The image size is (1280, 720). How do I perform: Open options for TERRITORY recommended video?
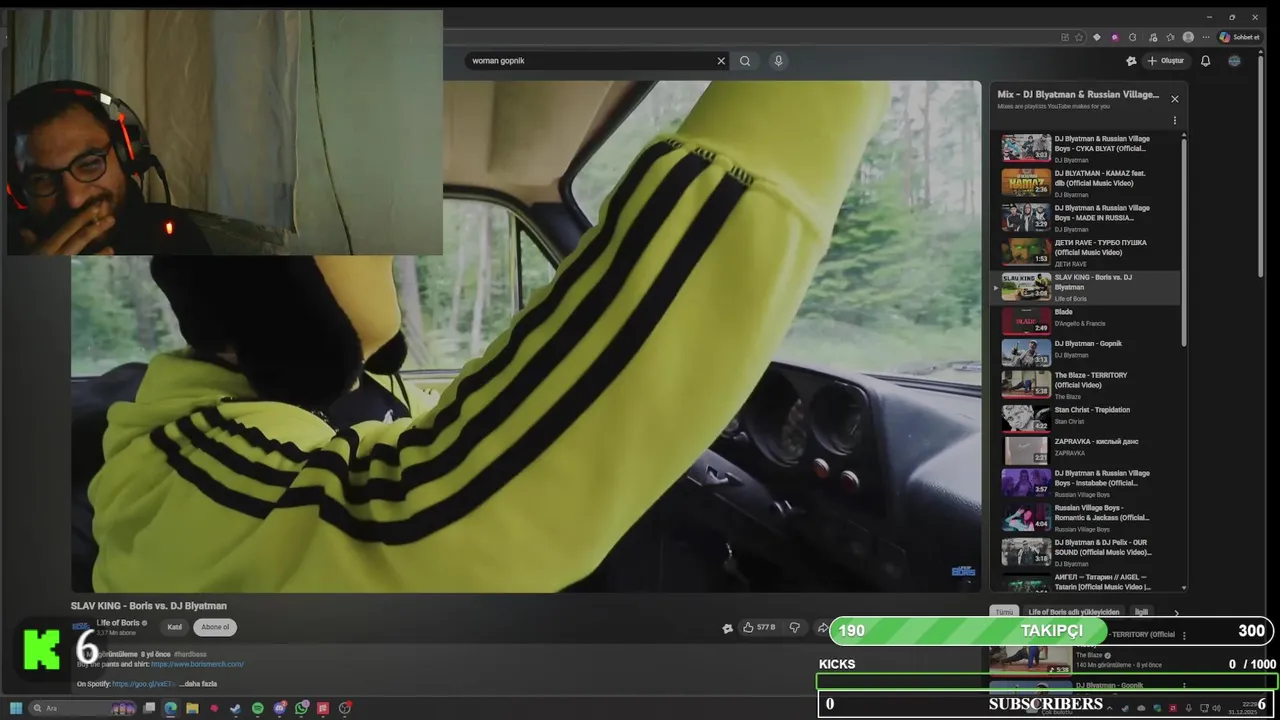click(x=1184, y=636)
